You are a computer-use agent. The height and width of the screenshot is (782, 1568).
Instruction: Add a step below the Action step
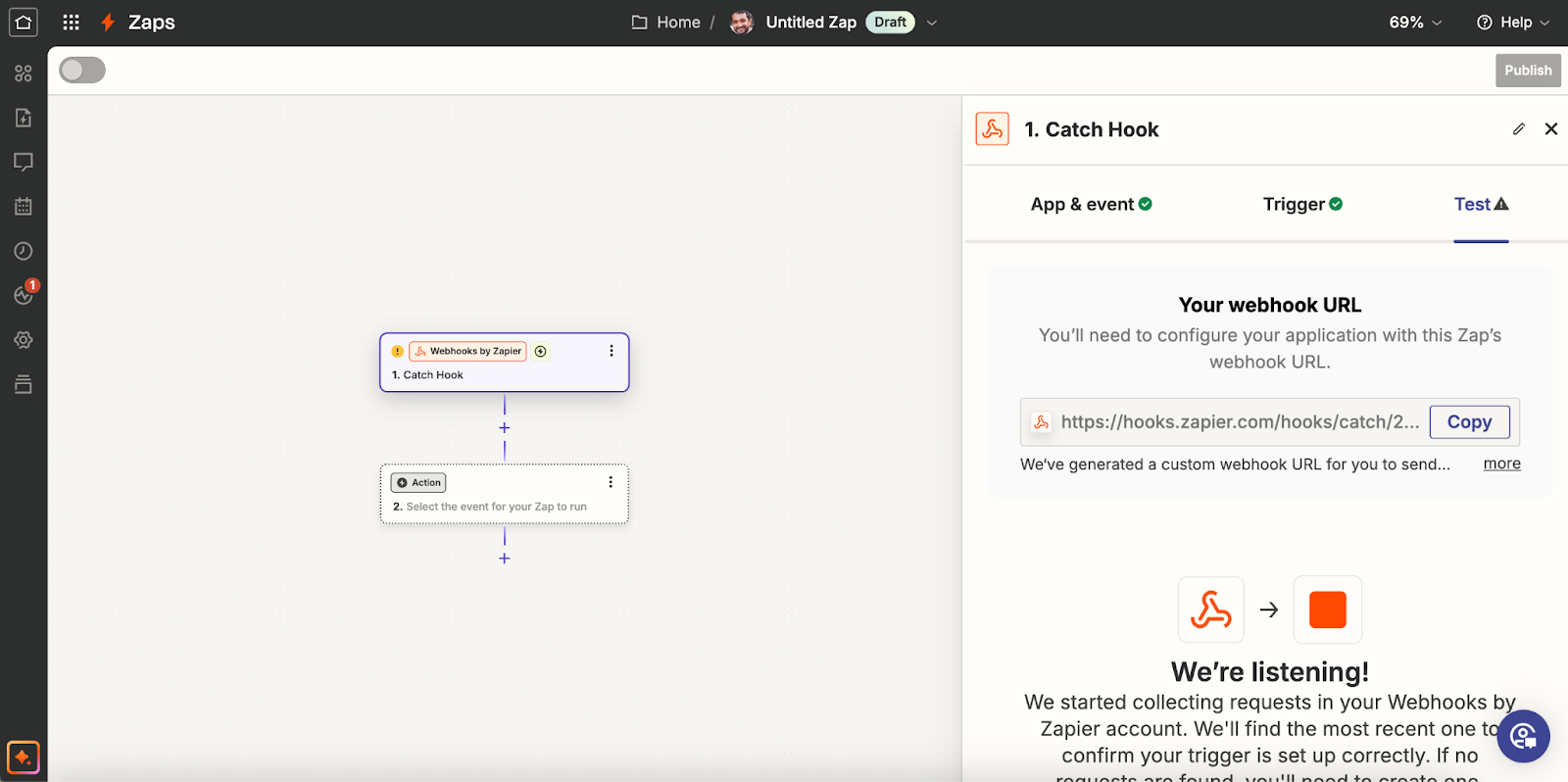505,559
